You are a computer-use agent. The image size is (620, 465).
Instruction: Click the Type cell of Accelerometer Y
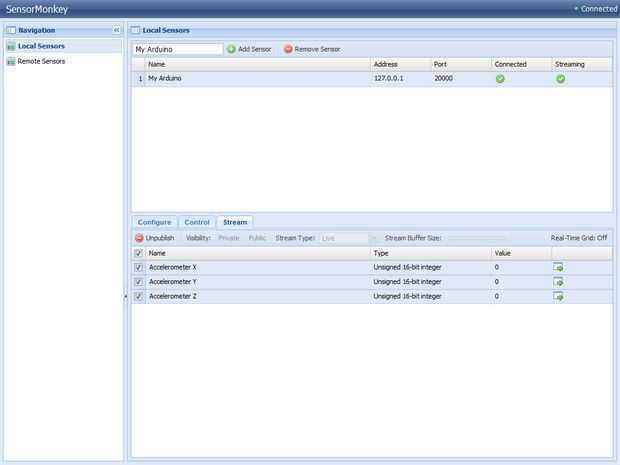pyautogui.click(x=430, y=282)
